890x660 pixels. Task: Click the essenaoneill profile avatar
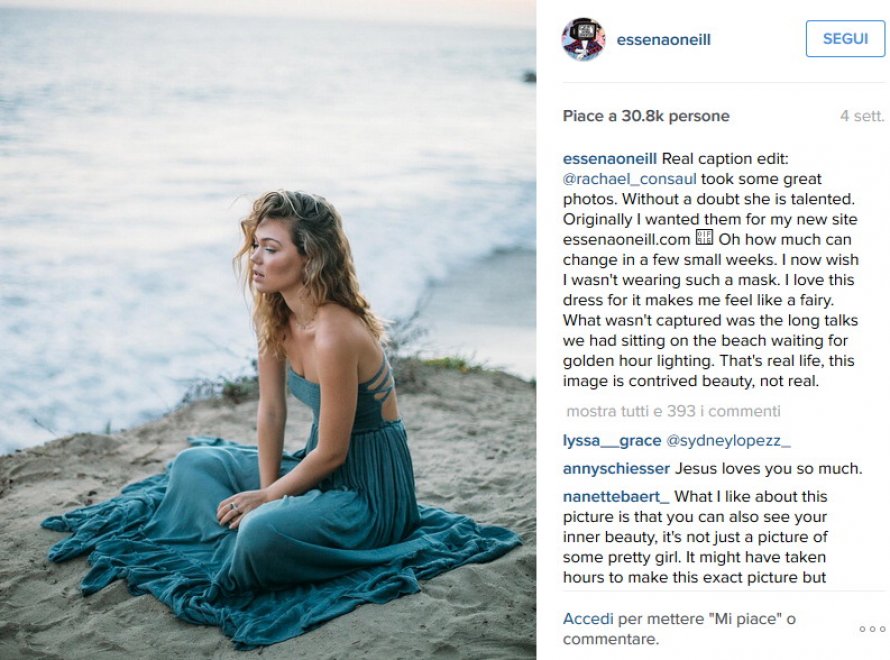[x=584, y=40]
